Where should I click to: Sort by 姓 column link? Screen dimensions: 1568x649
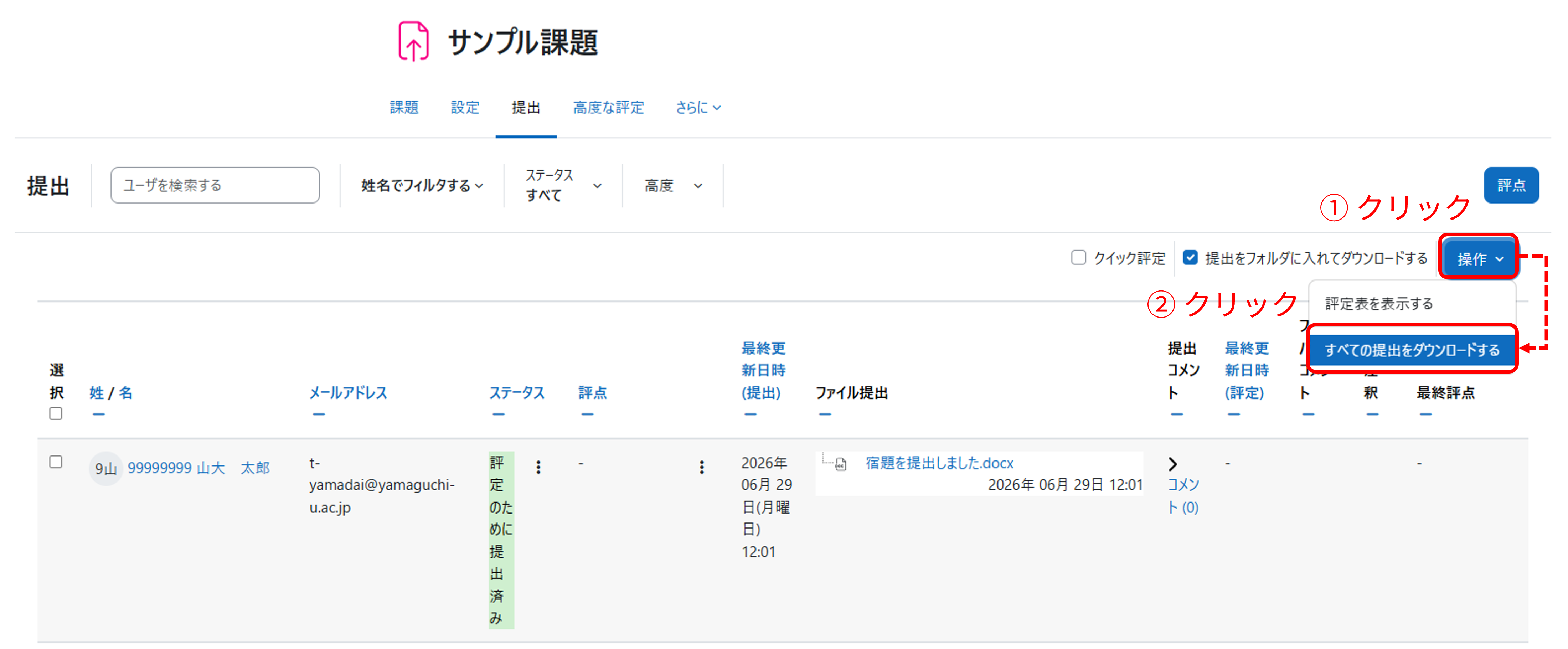[x=96, y=393]
